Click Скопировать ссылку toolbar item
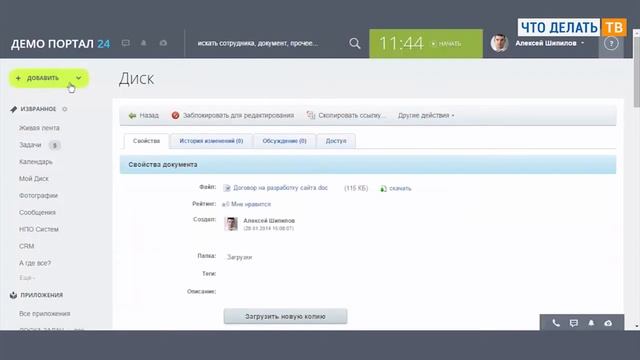The height and width of the screenshot is (360, 640). pyautogui.click(x=346, y=116)
